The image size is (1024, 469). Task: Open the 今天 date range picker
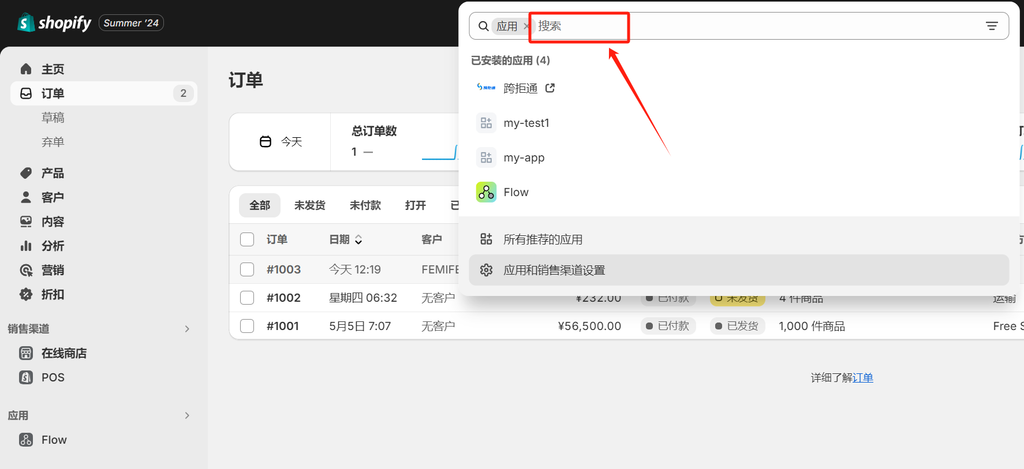281,142
